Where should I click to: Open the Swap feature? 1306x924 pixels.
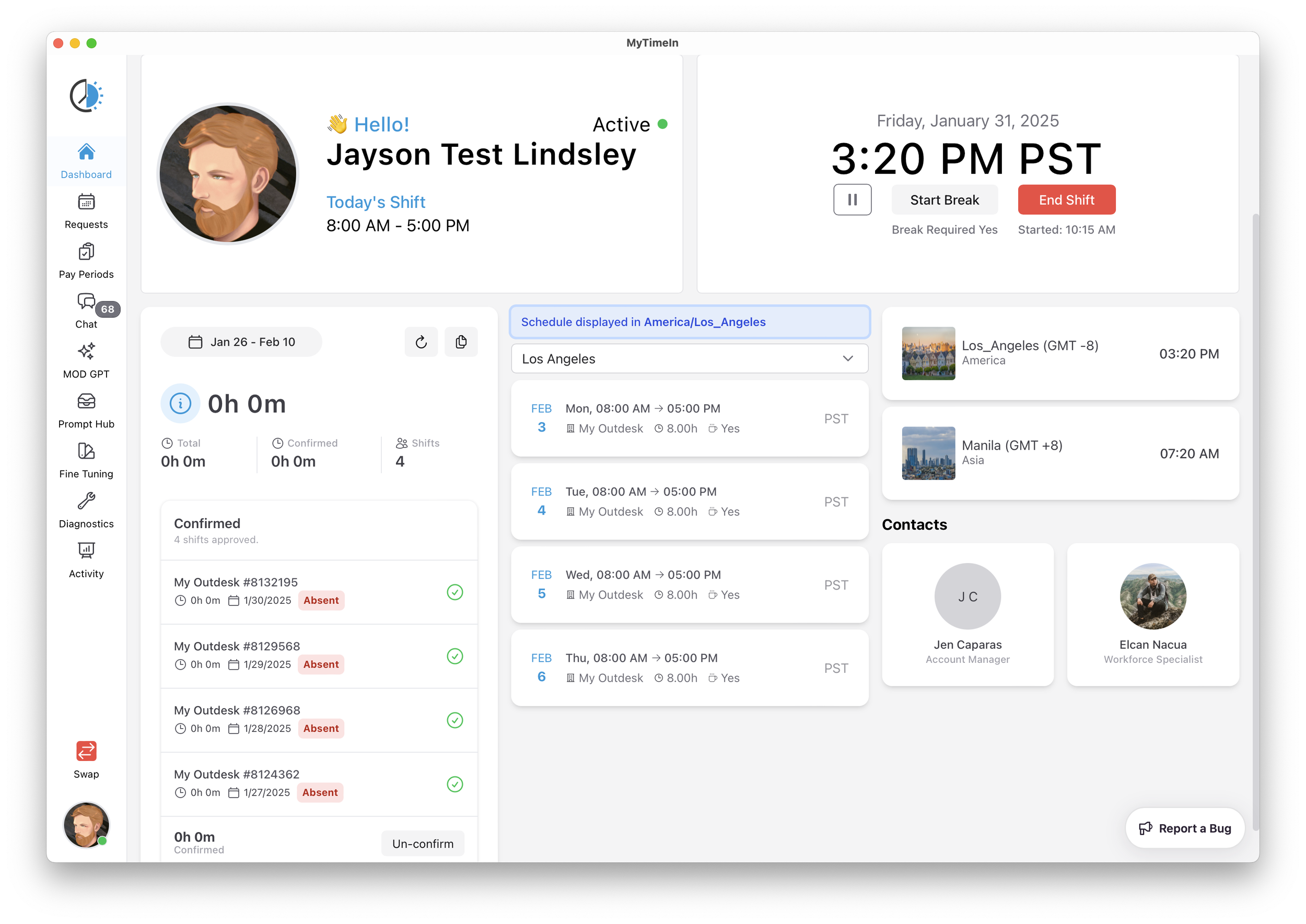pyautogui.click(x=86, y=759)
